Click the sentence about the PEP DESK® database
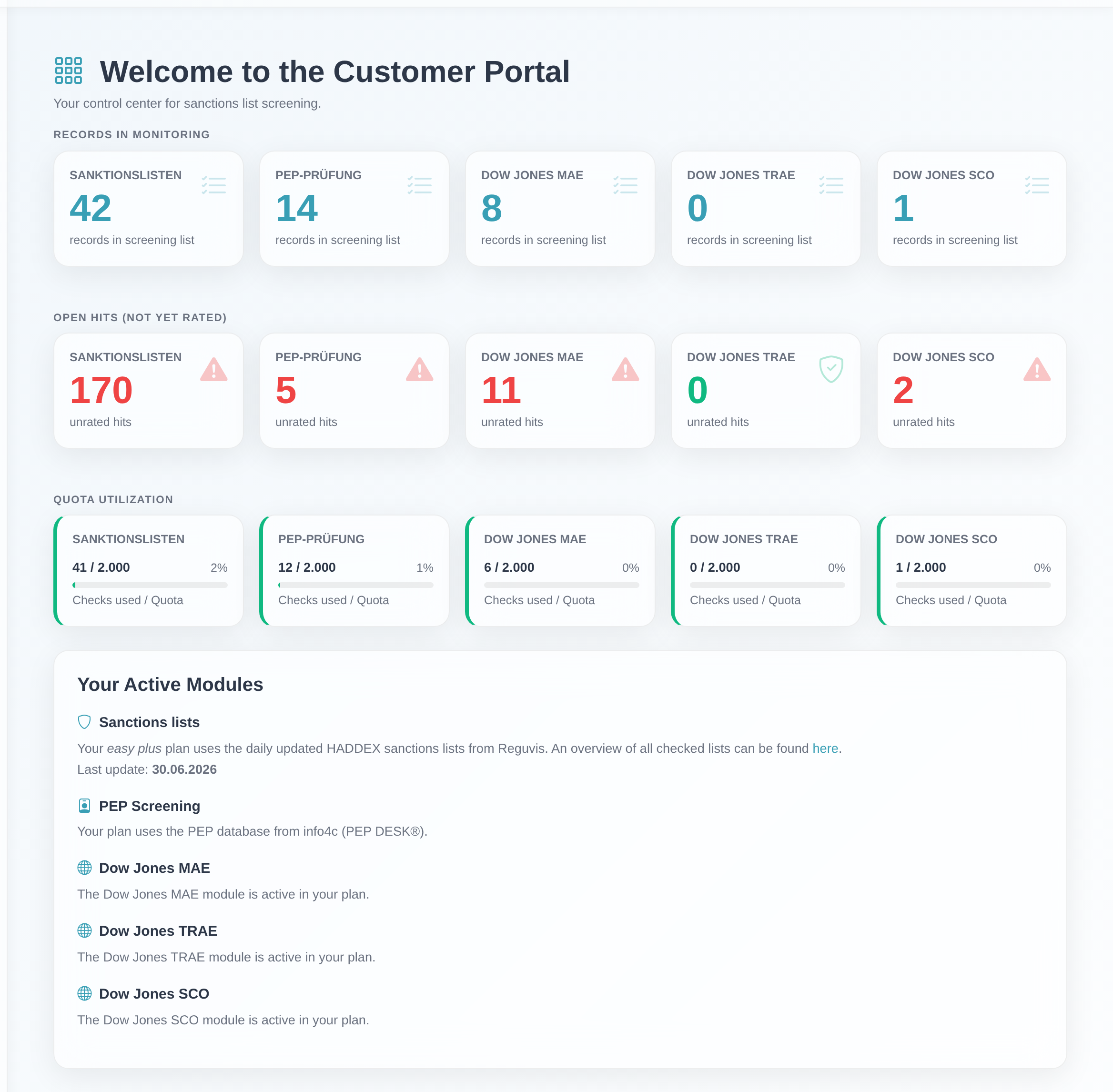Image resolution: width=1113 pixels, height=1092 pixels. pyautogui.click(x=253, y=831)
